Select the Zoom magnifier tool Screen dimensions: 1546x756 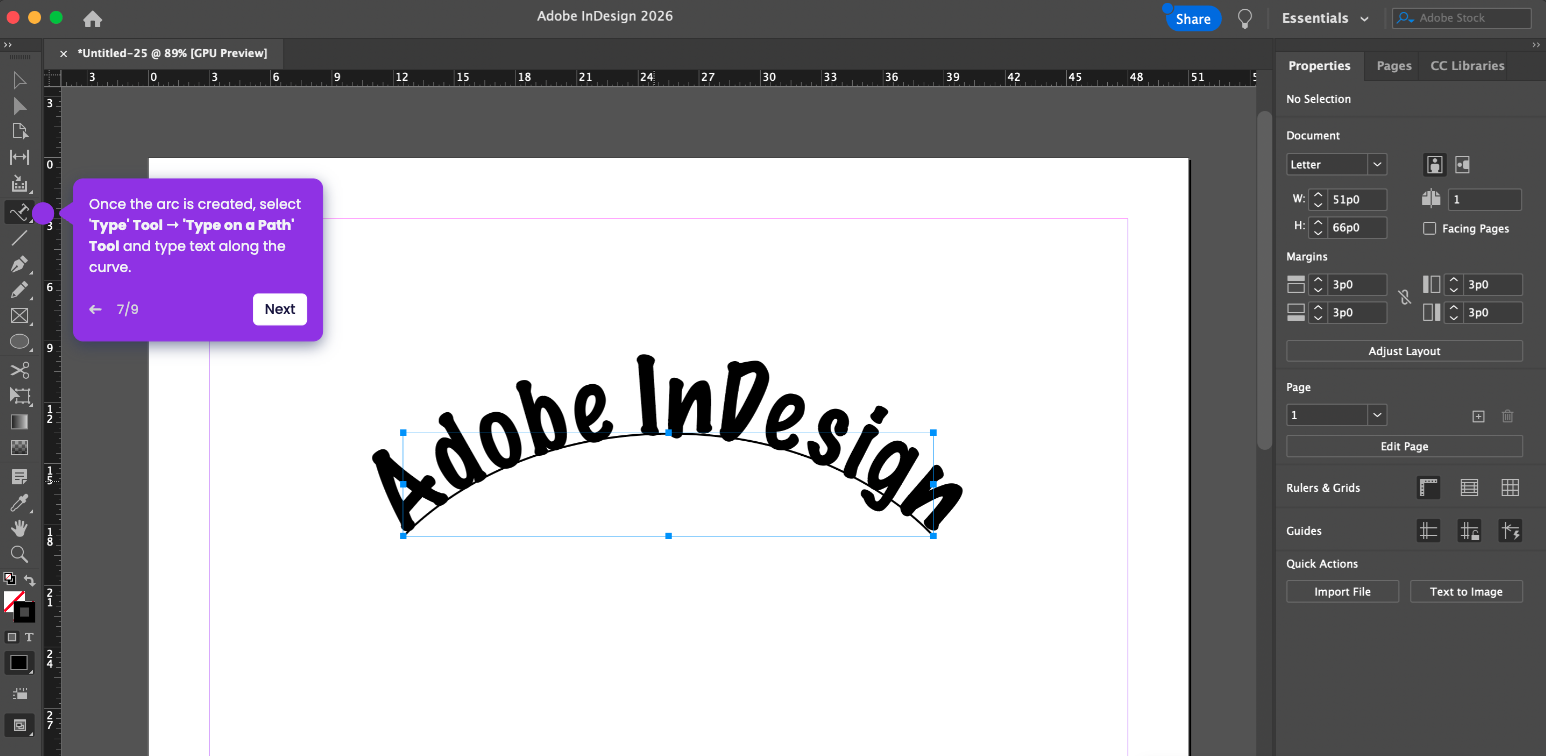19,554
